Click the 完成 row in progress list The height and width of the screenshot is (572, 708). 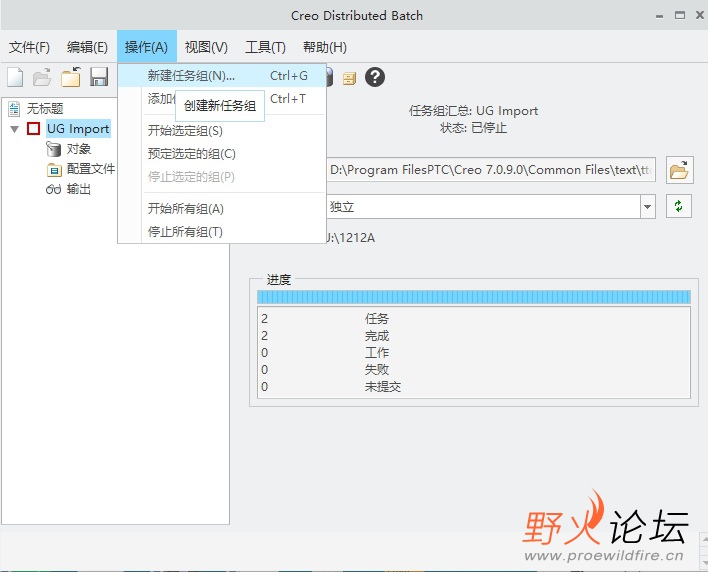pos(474,336)
